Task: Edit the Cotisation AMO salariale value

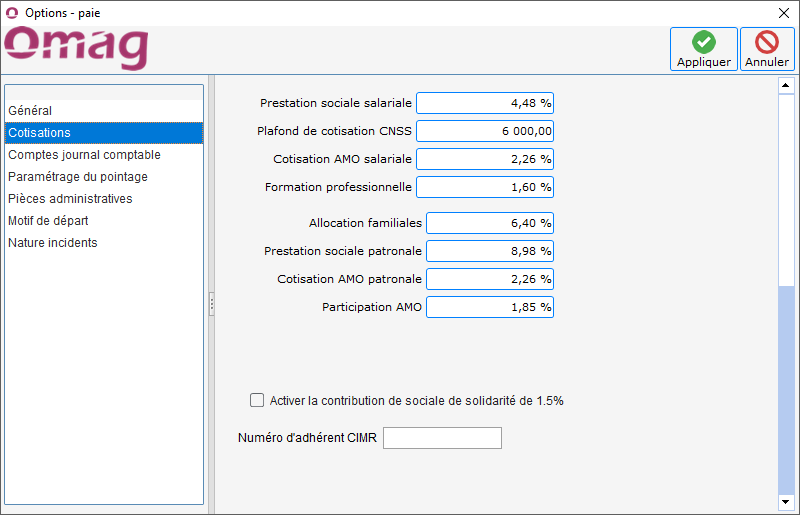Action: pos(485,159)
